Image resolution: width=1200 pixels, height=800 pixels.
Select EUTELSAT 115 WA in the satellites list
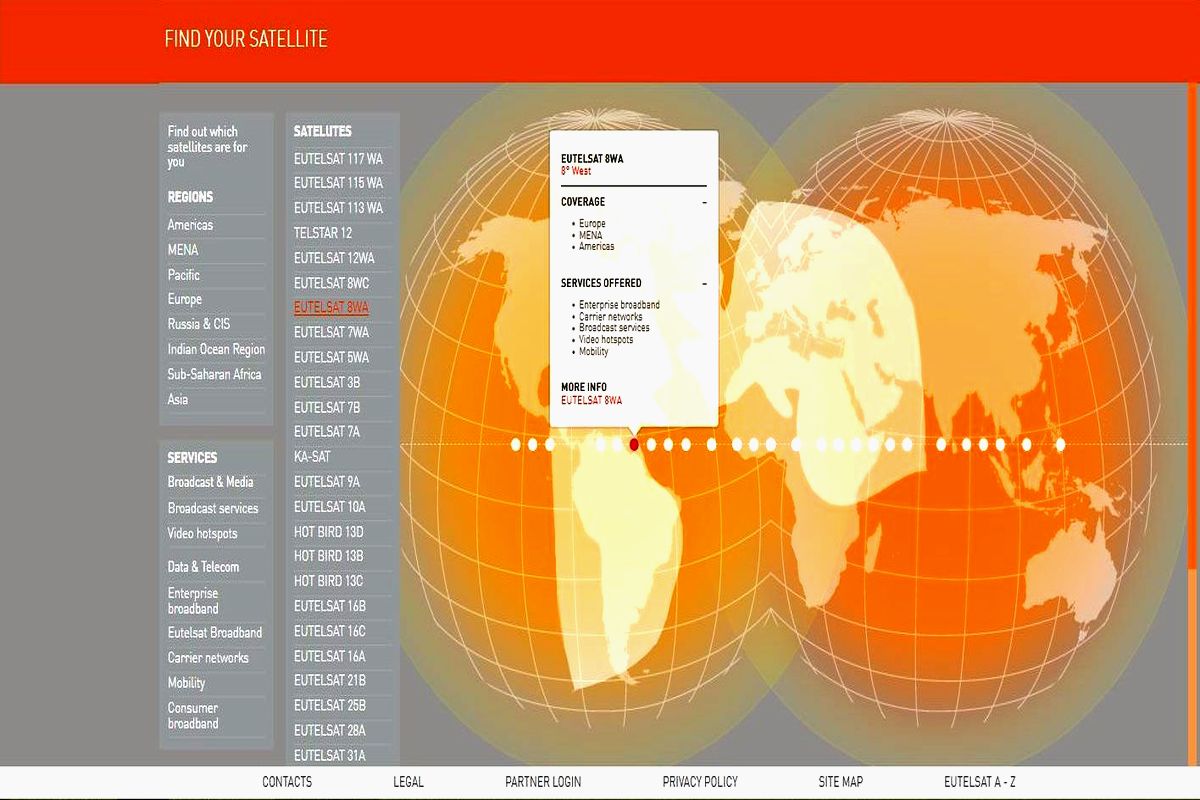(x=338, y=183)
